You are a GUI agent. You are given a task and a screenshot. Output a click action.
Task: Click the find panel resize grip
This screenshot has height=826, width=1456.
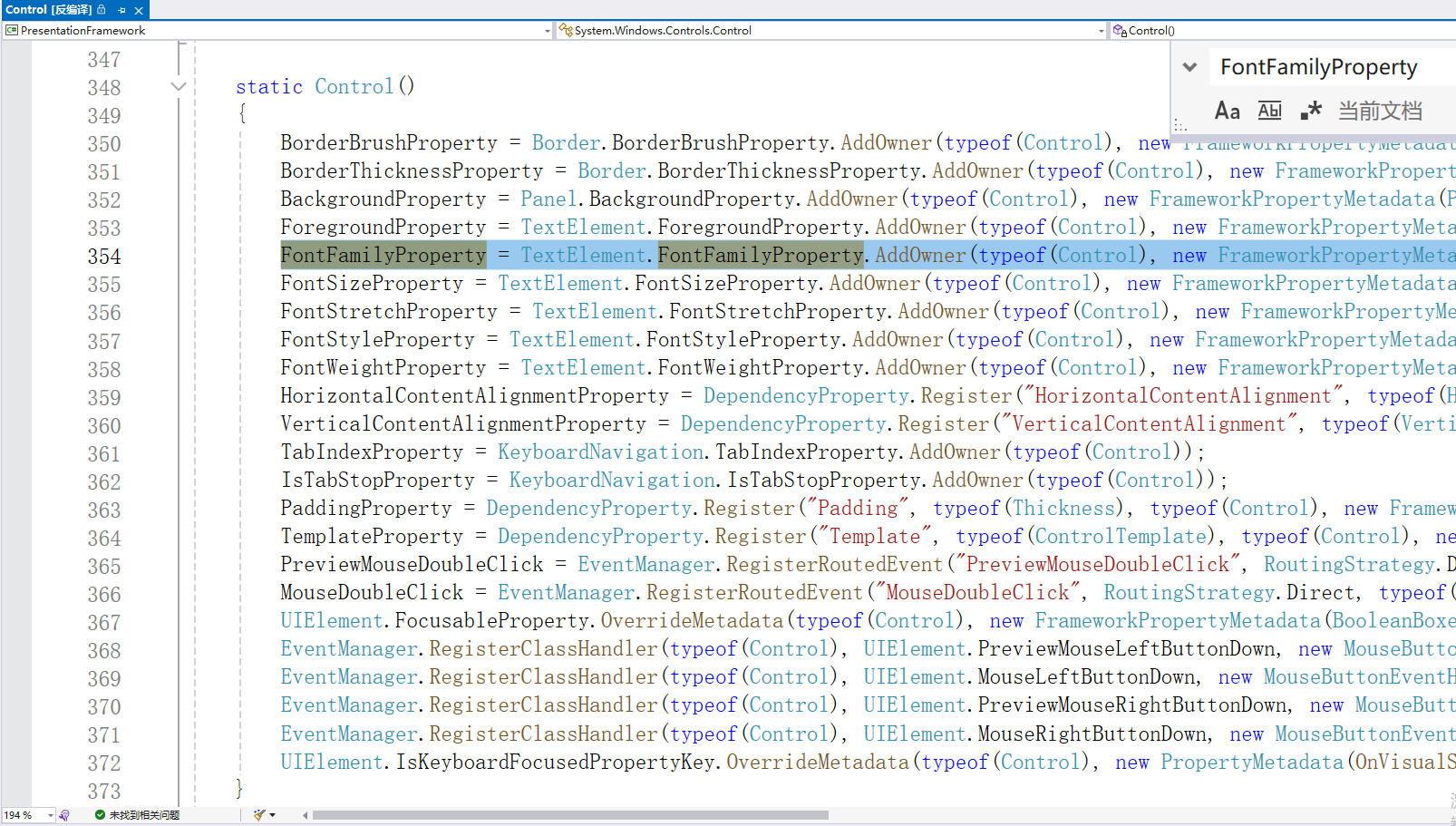point(1180,125)
